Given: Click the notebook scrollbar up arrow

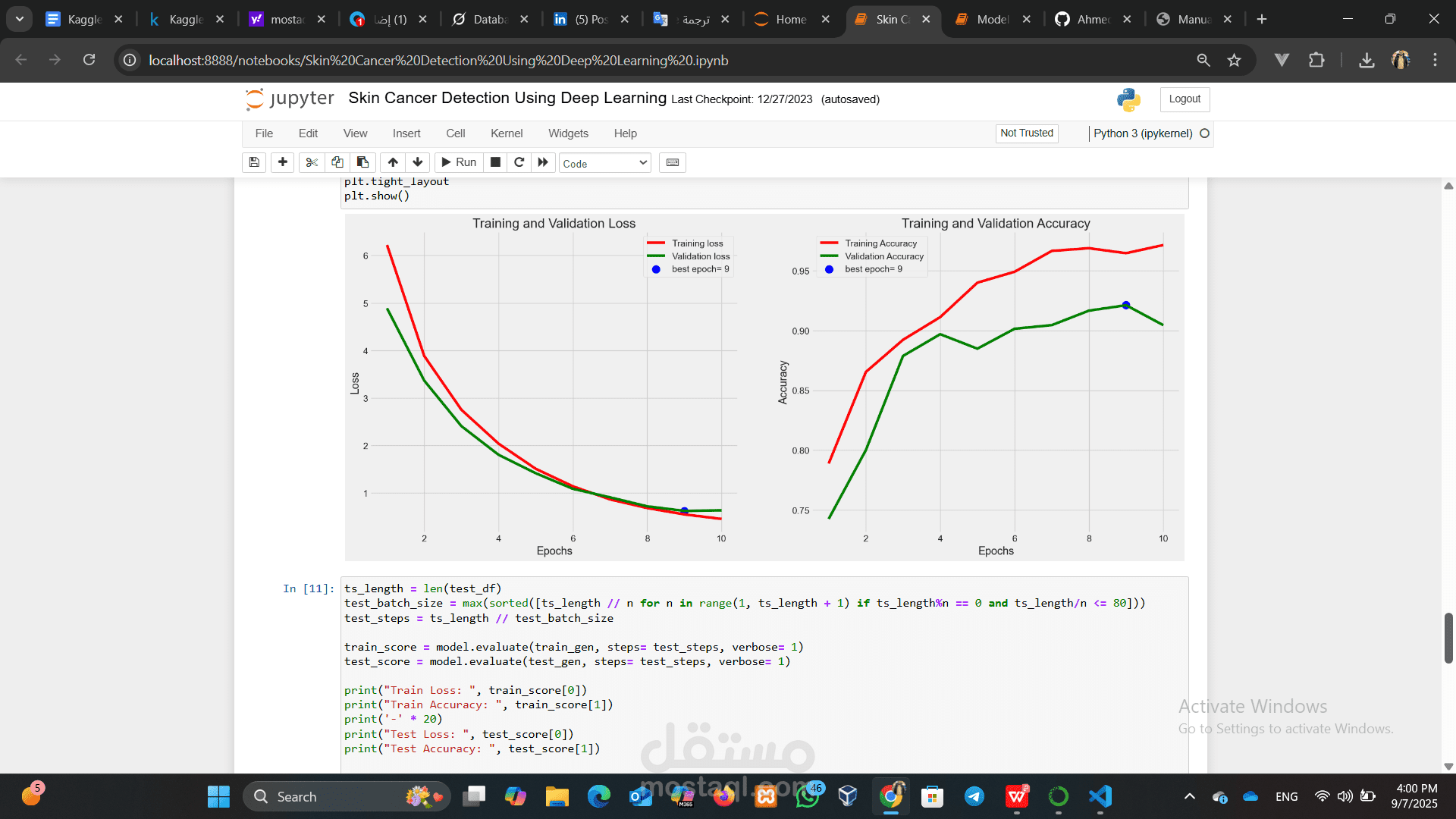Looking at the screenshot, I should [x=1448, y=186].
